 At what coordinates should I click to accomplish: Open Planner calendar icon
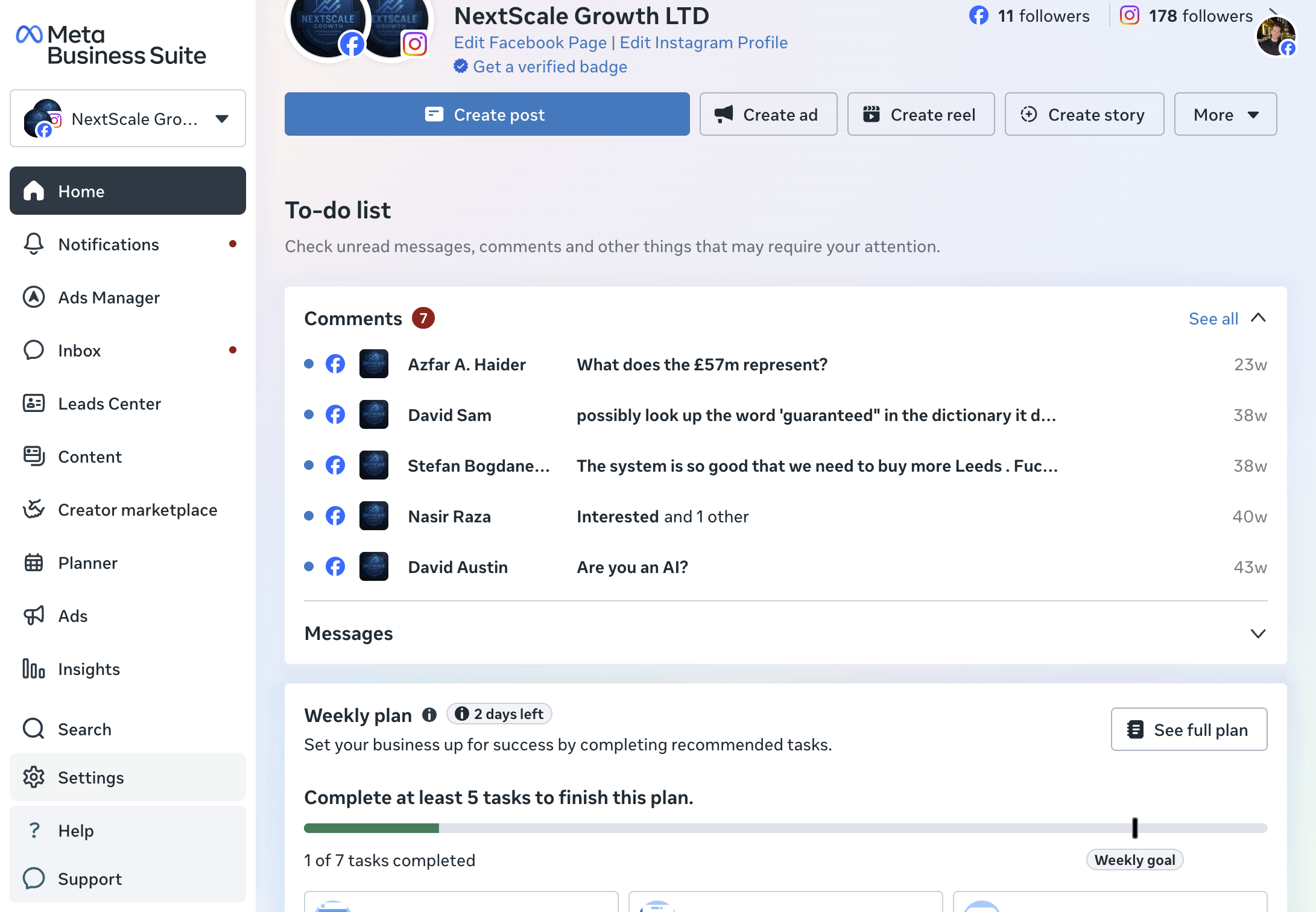tap(34, 563)
